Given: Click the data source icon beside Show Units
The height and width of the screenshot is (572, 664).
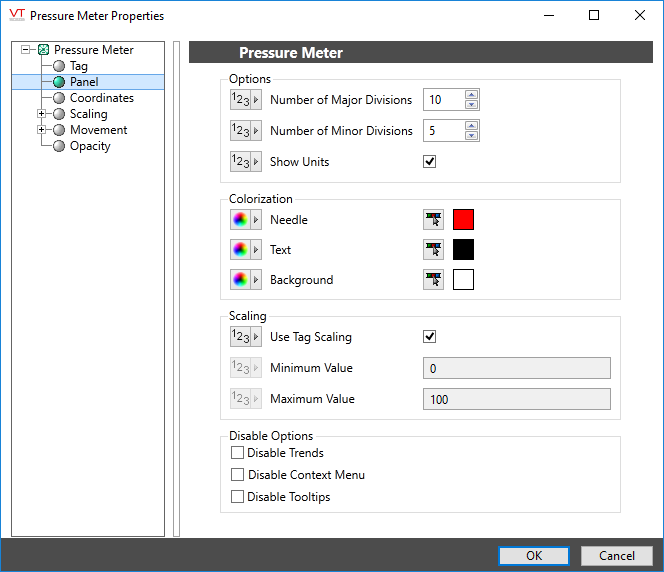Looking at the screenshot, I should tap(245, 162).
